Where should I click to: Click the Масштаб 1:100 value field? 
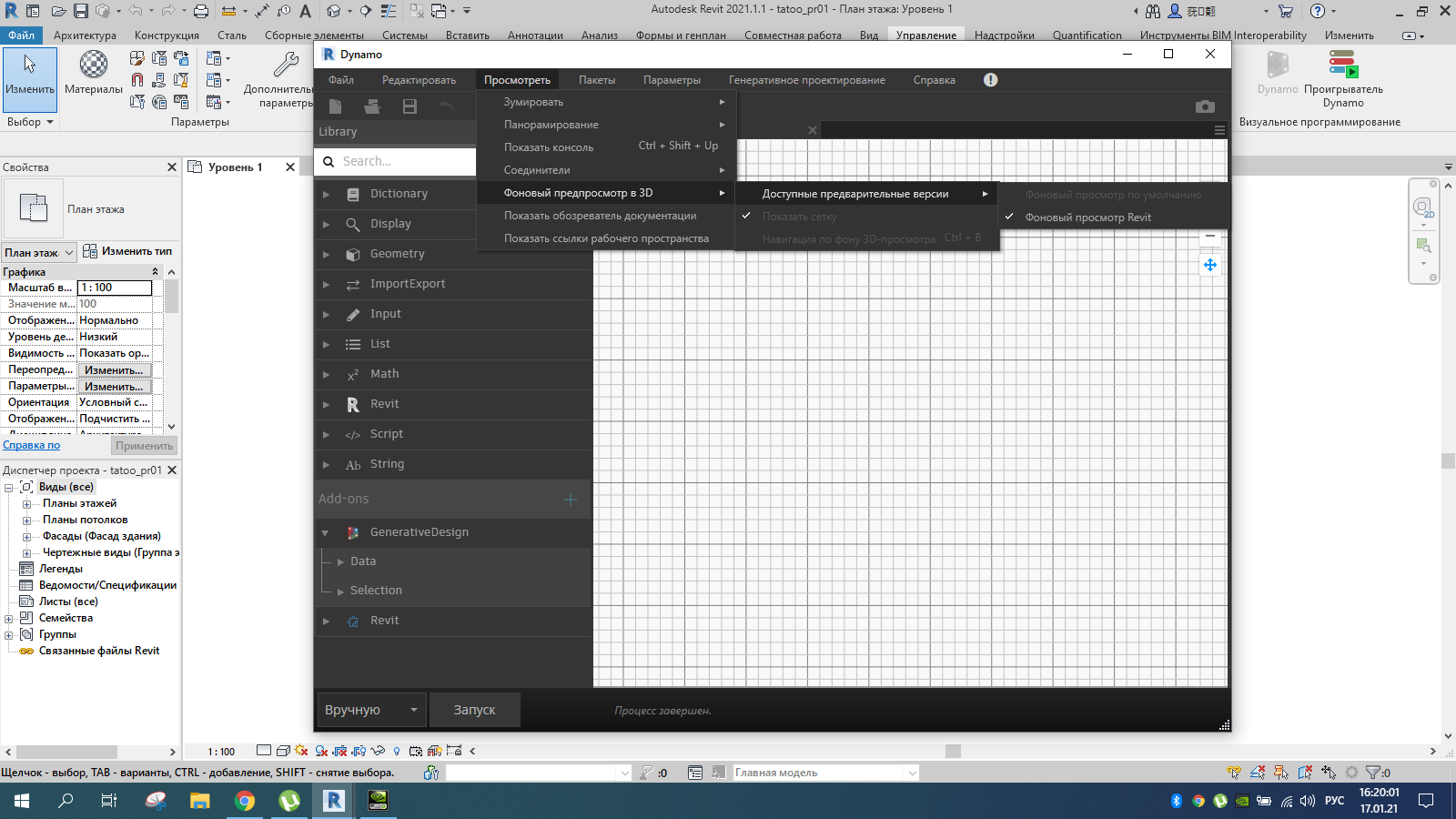point(115,288)
